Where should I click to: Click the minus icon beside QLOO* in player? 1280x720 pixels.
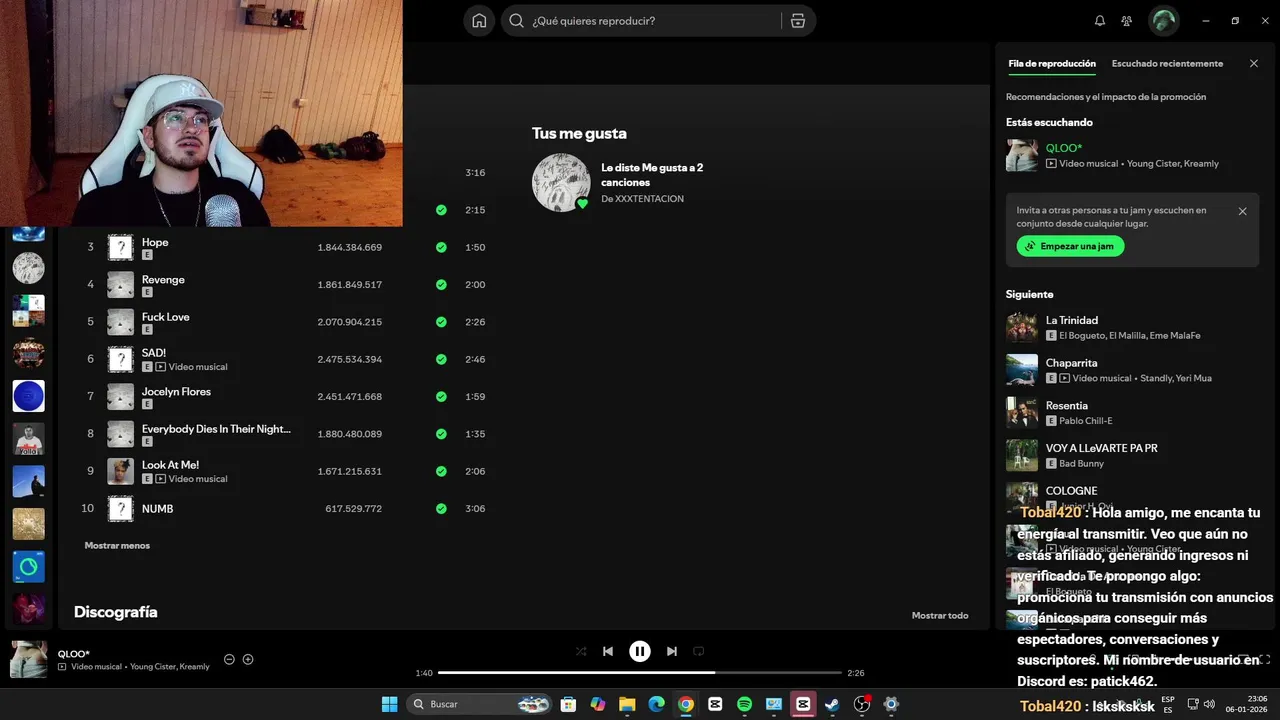pyautogui.click(x=229, y=659)
